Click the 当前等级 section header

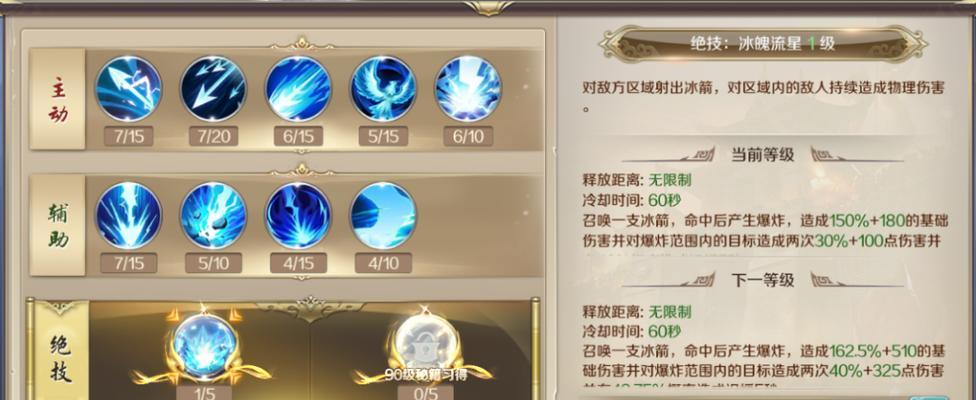(762, 154)
